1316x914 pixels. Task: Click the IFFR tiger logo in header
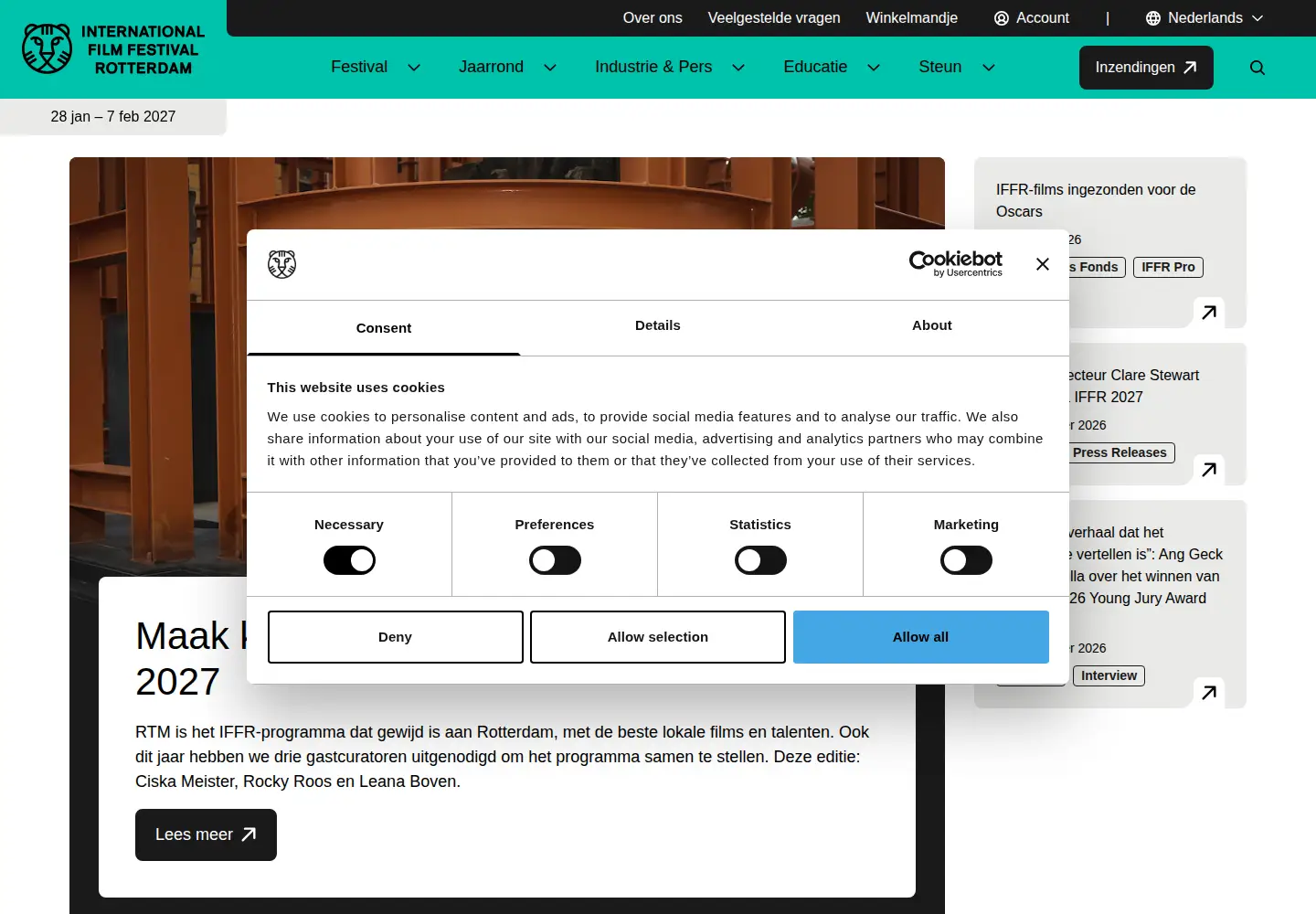click(113, 49)
